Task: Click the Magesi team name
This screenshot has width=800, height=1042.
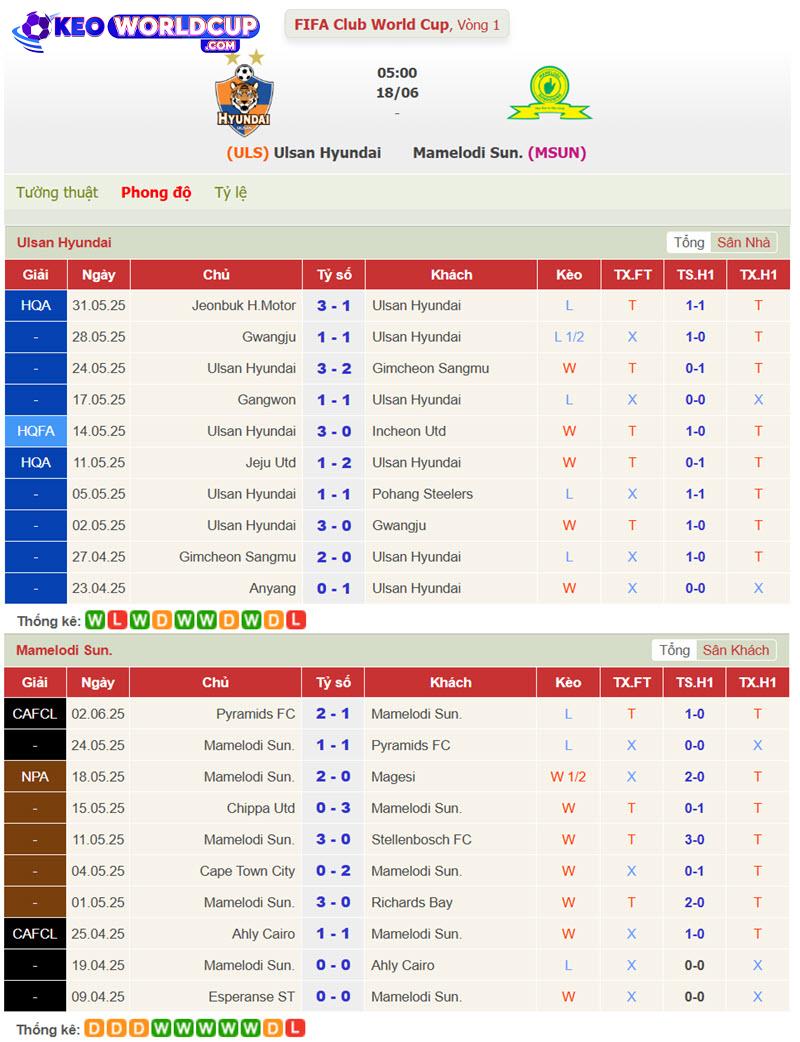Action: click(393, 777)
